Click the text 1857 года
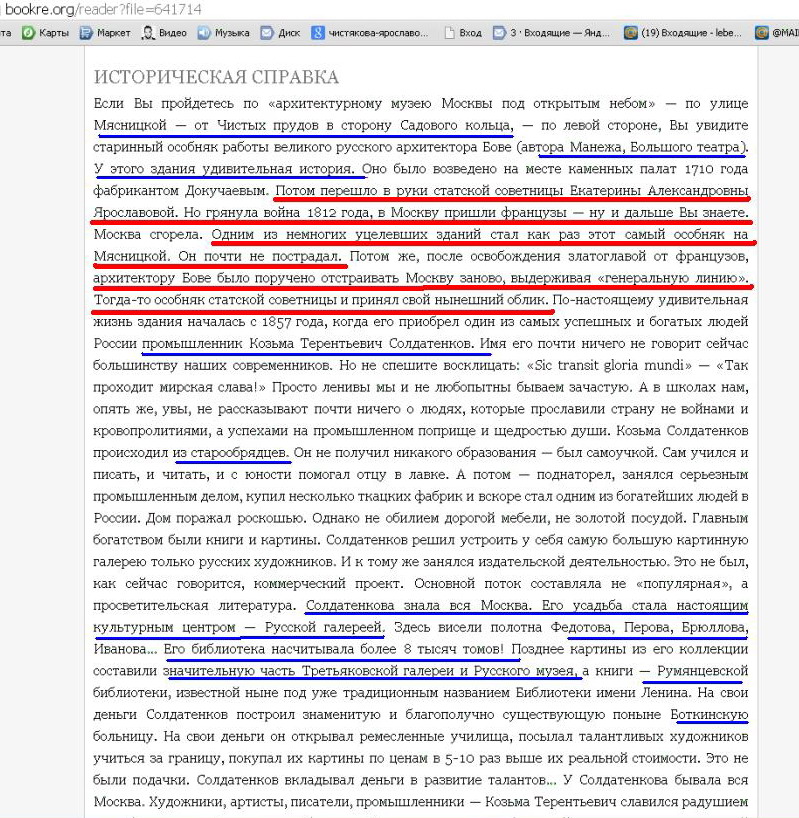Image resolution: width=799 pixels, height=818 pixels. (293, 322)
